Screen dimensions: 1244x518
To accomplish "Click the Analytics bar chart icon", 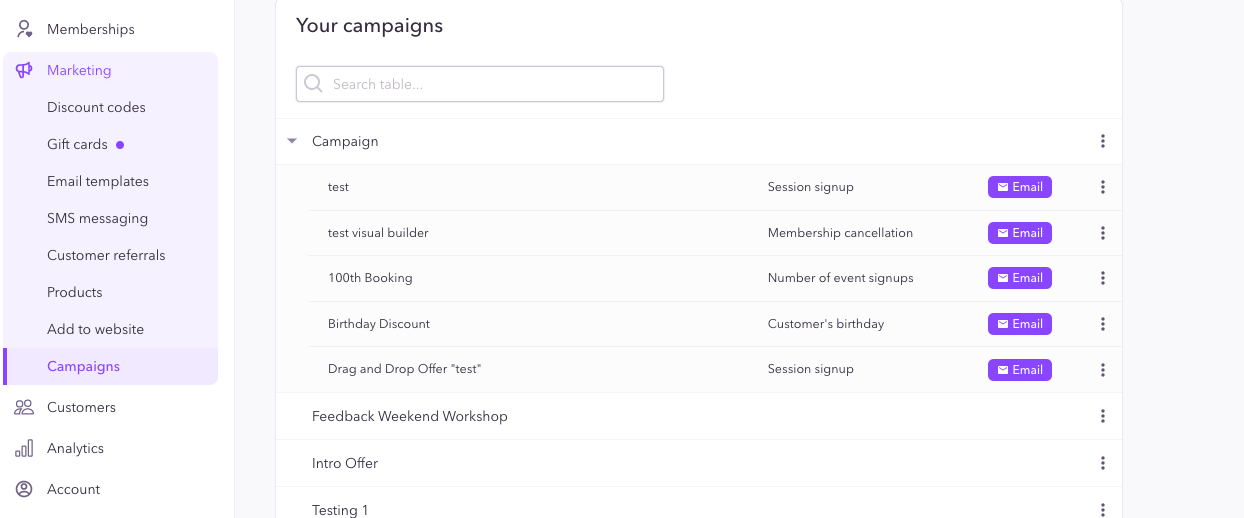I will coord(24,448).
